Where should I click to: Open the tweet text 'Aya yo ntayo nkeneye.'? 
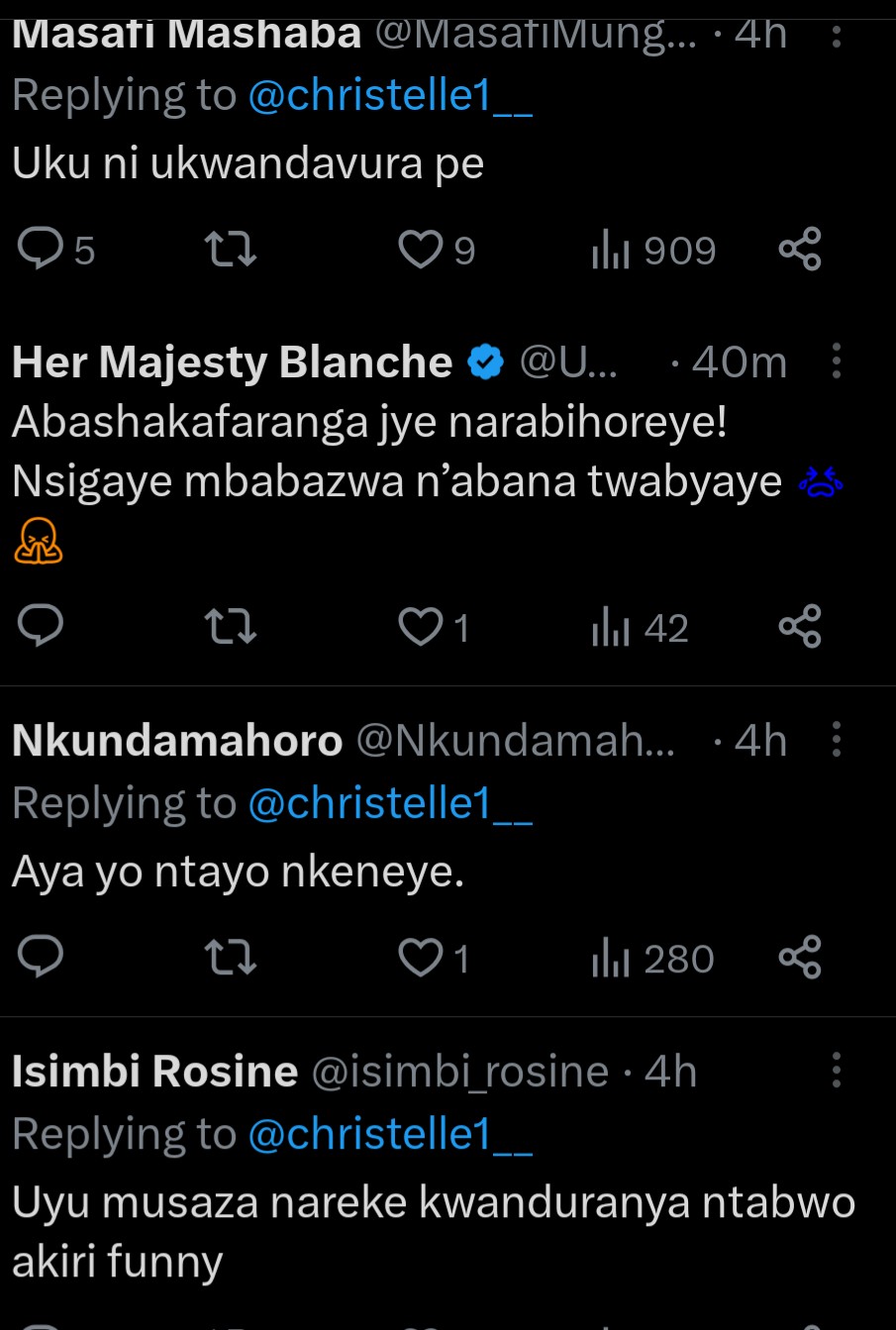(x=238, y=872)
